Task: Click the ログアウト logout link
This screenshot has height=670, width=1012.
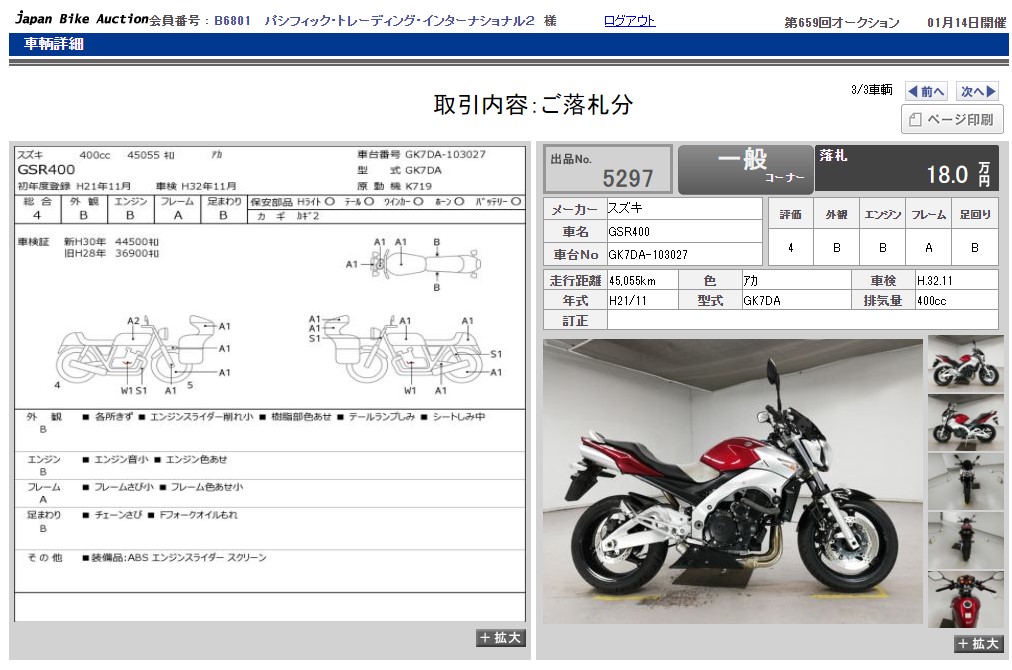Action: click(629, 21)
